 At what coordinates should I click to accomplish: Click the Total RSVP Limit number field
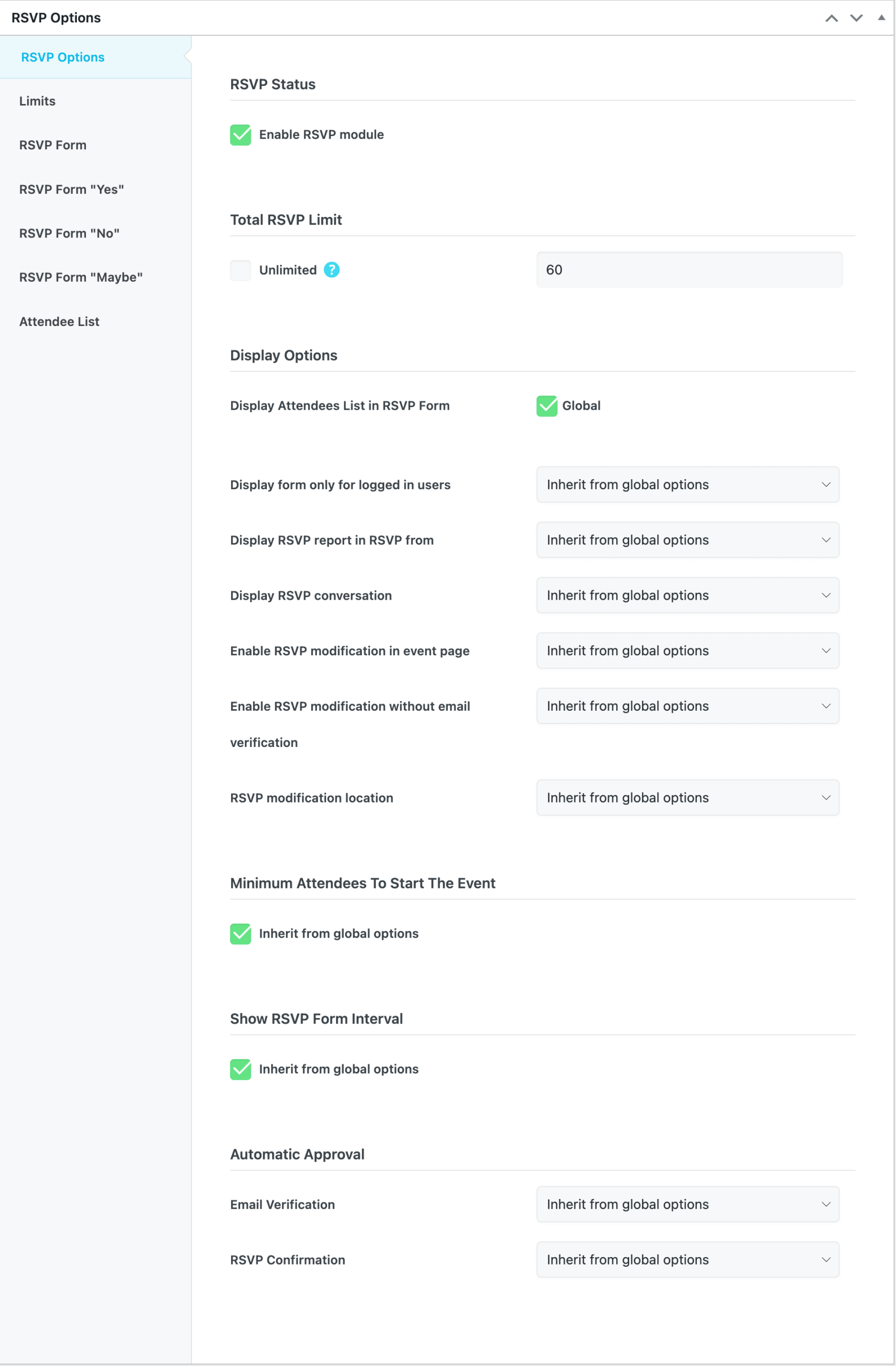tap(689, 270)
